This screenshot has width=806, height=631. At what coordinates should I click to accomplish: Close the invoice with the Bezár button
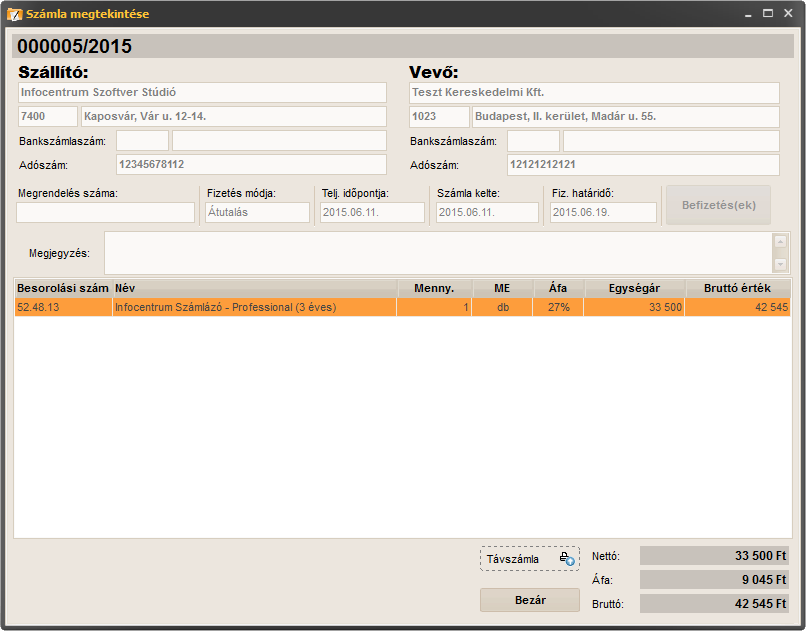530,600
